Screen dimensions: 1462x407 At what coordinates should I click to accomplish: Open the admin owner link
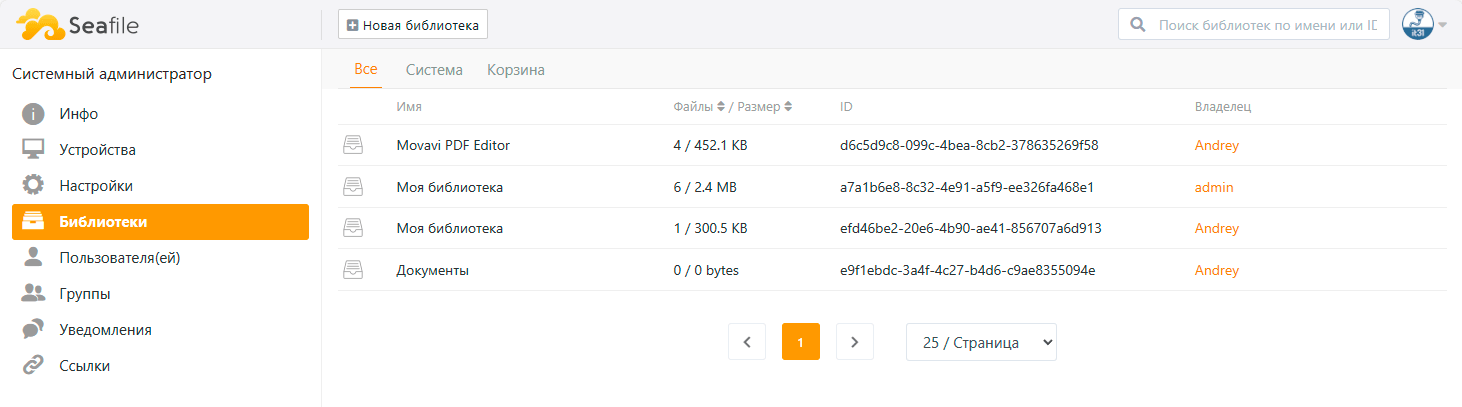tap(1214, 187)
